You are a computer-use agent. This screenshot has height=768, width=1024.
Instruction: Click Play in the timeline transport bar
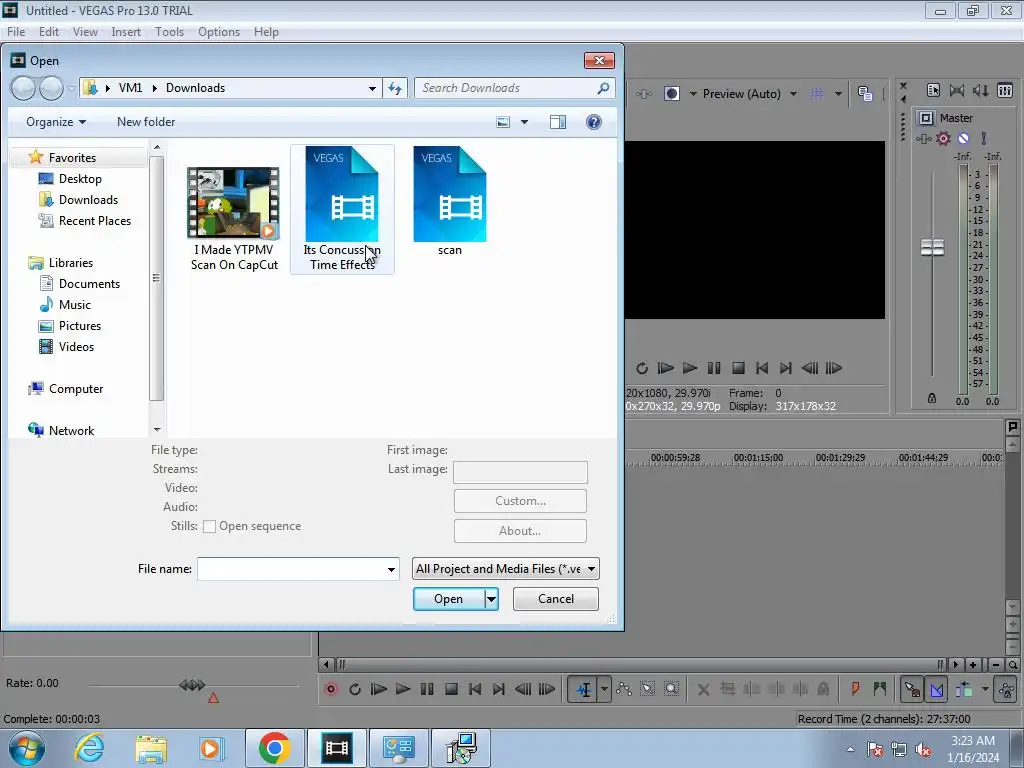pyautogui.click(x=403, y=689)
